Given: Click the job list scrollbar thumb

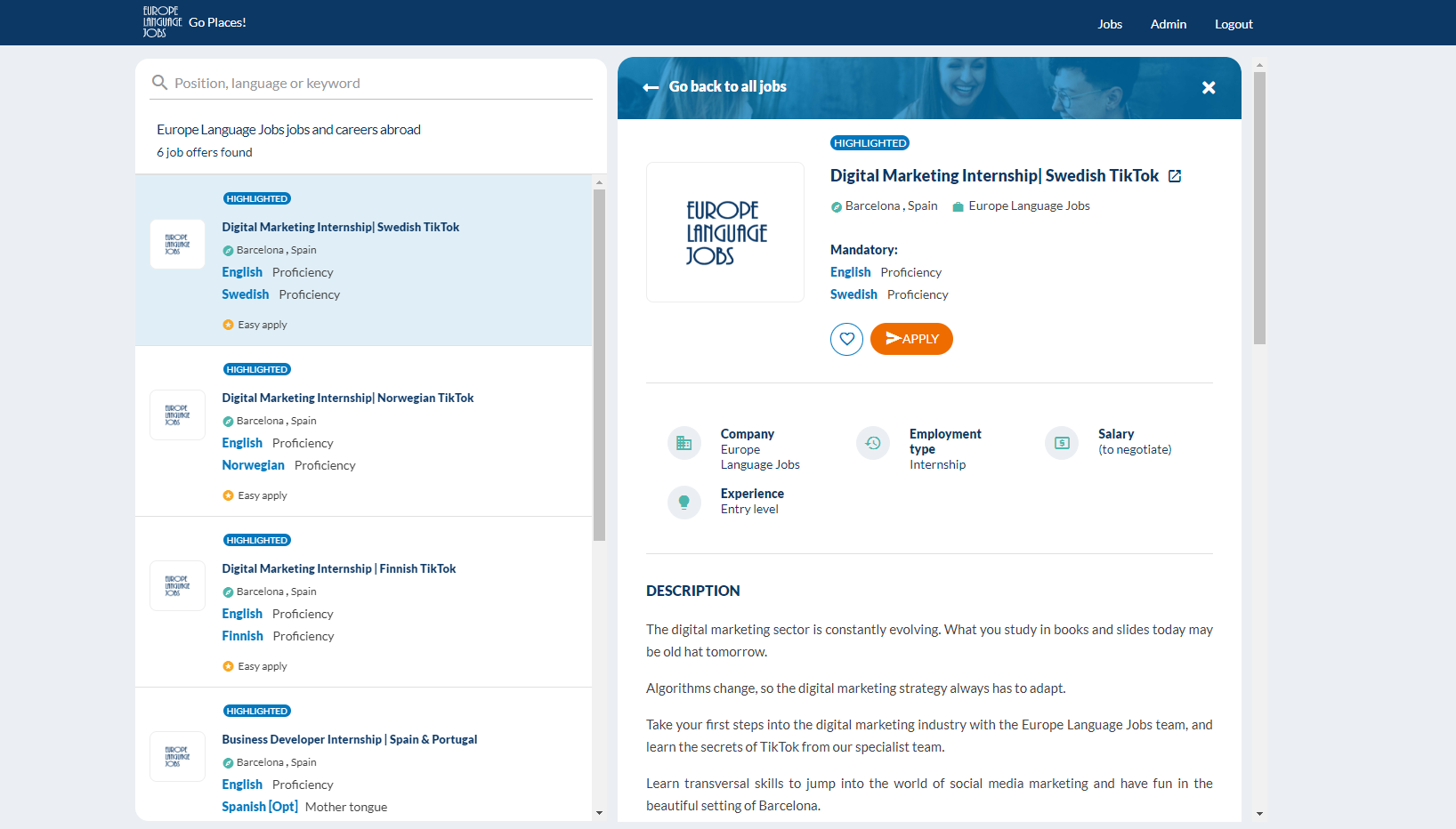Looking at the screenshot, I should pyautogui.click(x=599, y=365).
